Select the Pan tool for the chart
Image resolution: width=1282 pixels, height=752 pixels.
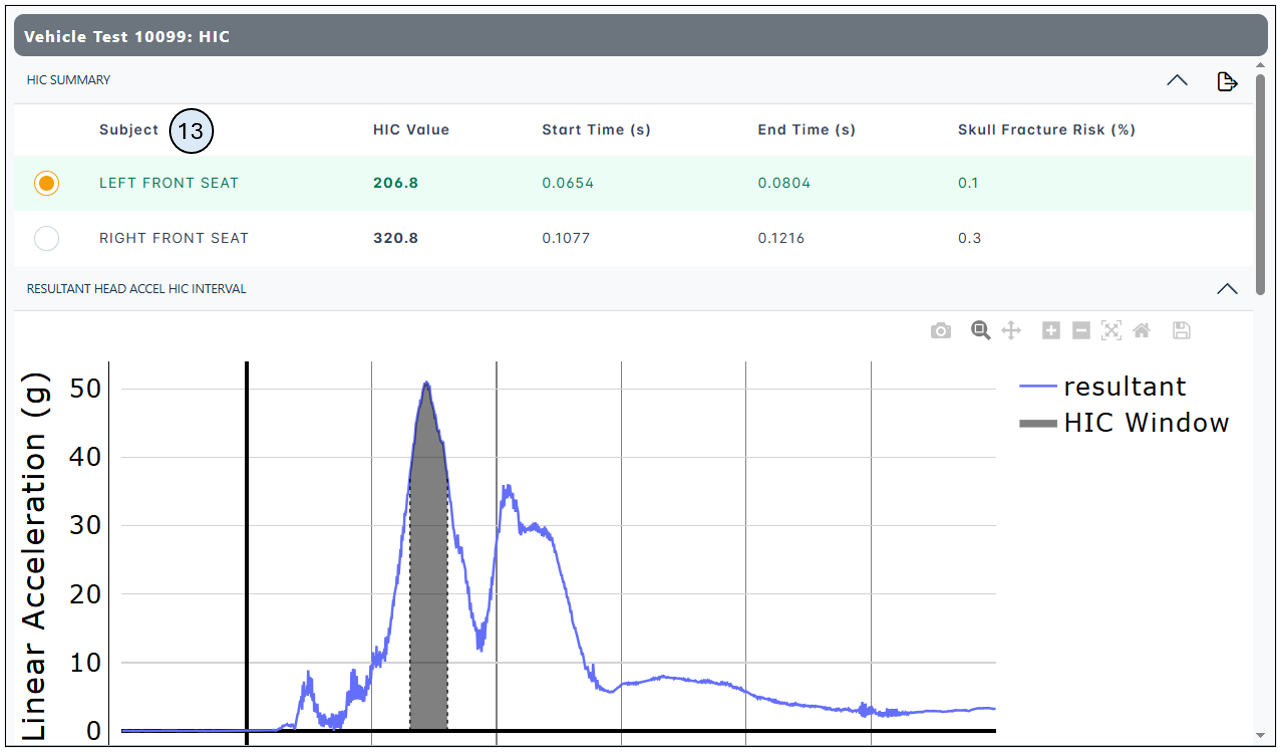[1011, 330]
